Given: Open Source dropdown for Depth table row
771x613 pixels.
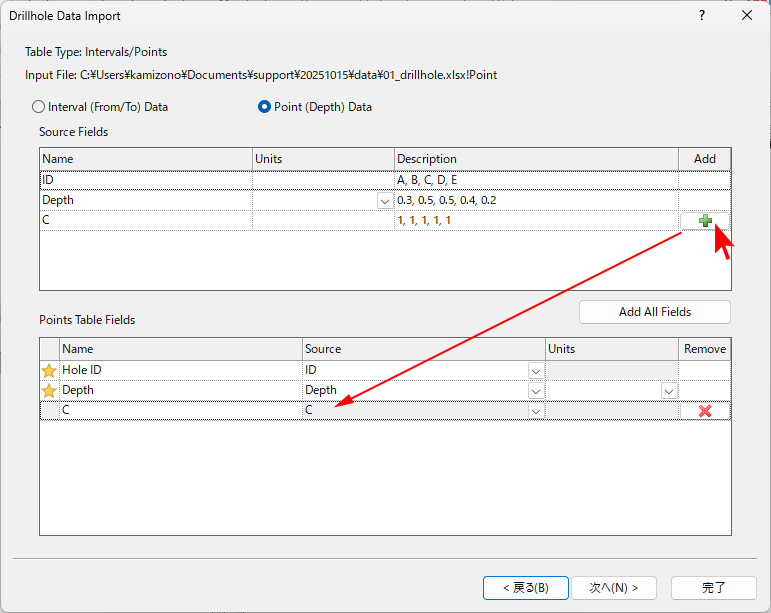Looking at the screenshot, I should (535, 391).
